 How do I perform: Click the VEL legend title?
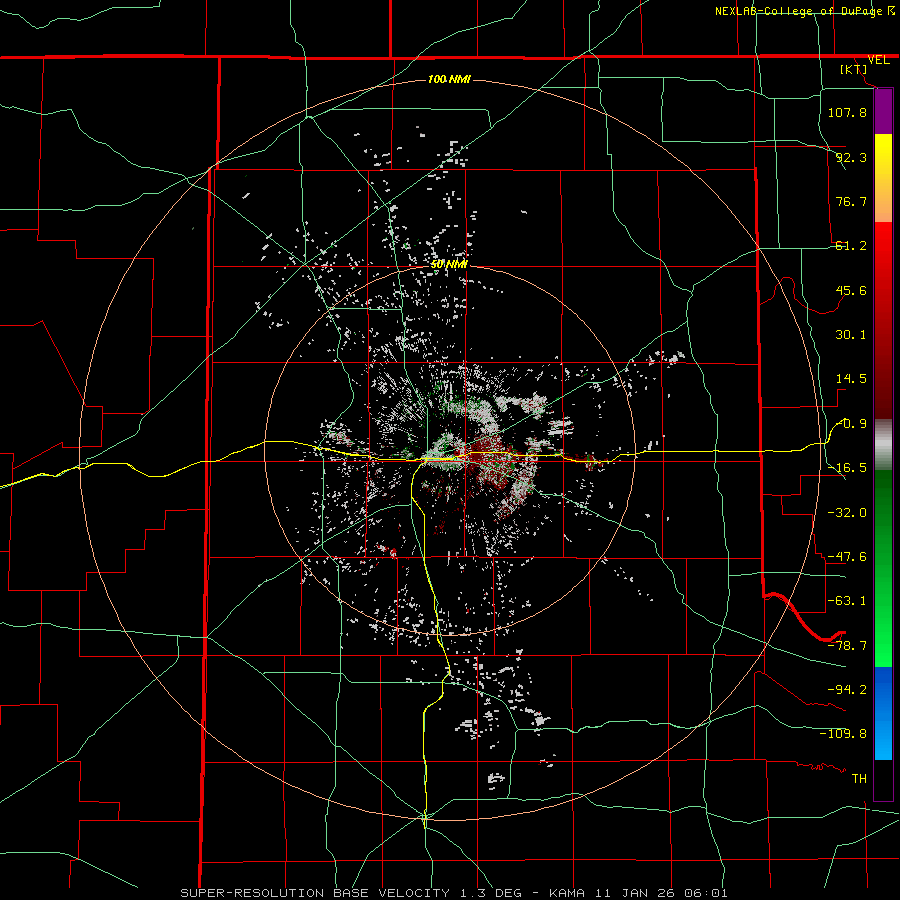[878, 60]
